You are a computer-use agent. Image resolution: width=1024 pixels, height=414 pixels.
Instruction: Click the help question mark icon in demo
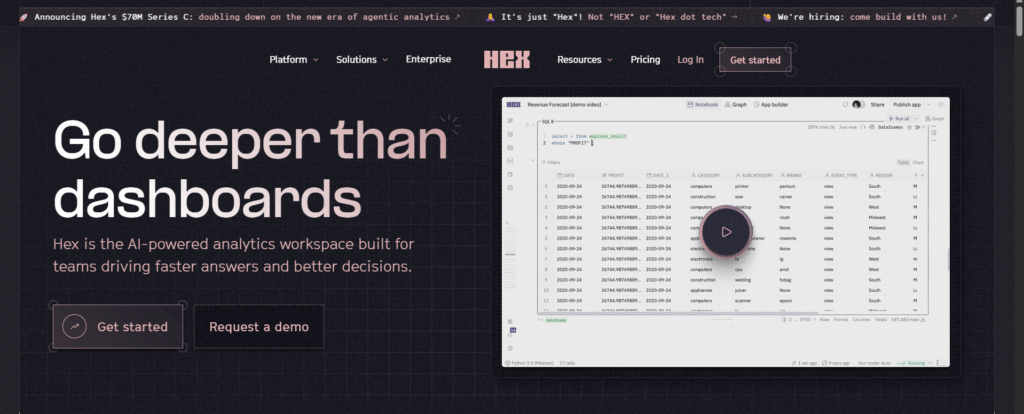[510, 348]
